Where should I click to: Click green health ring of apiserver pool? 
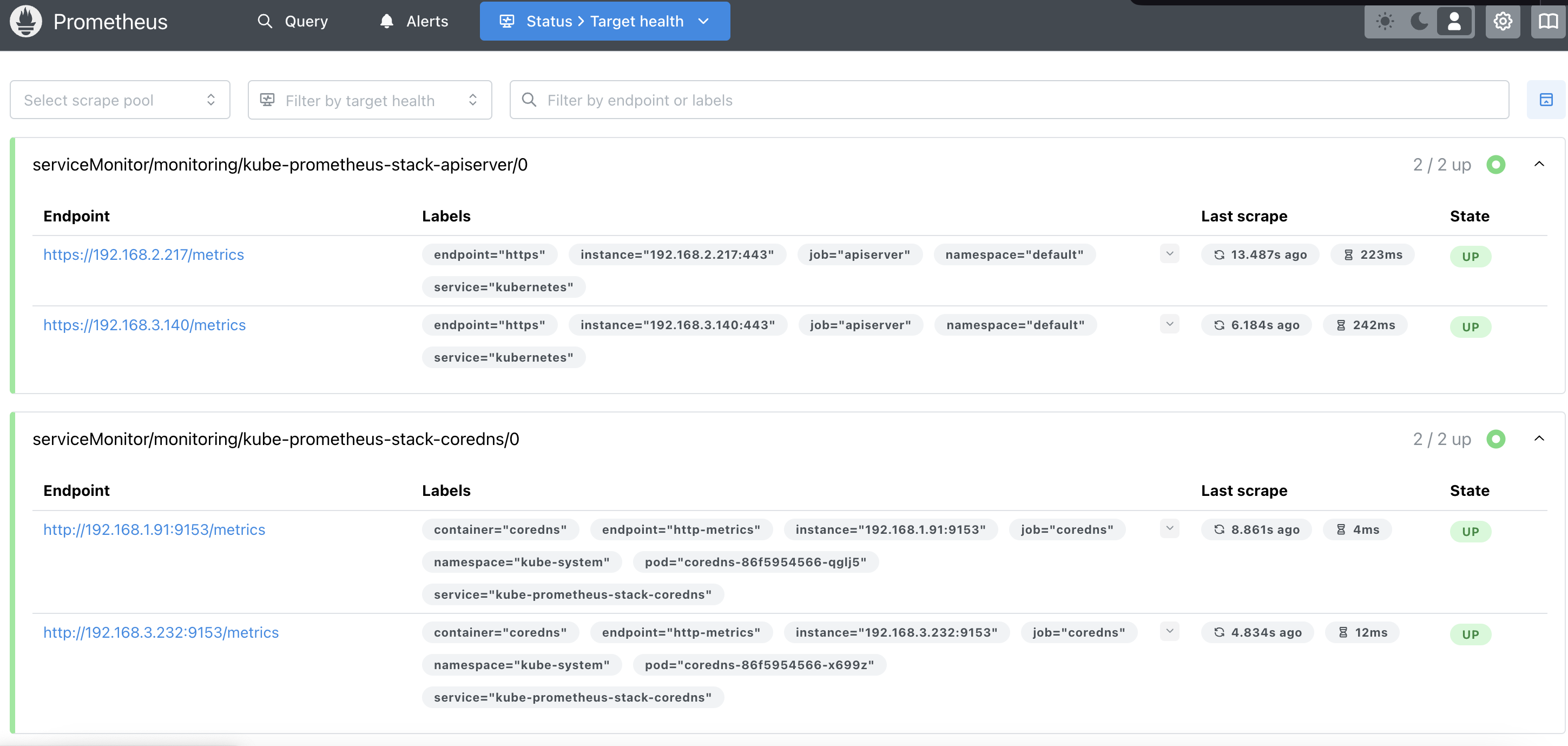point(1495,165)
